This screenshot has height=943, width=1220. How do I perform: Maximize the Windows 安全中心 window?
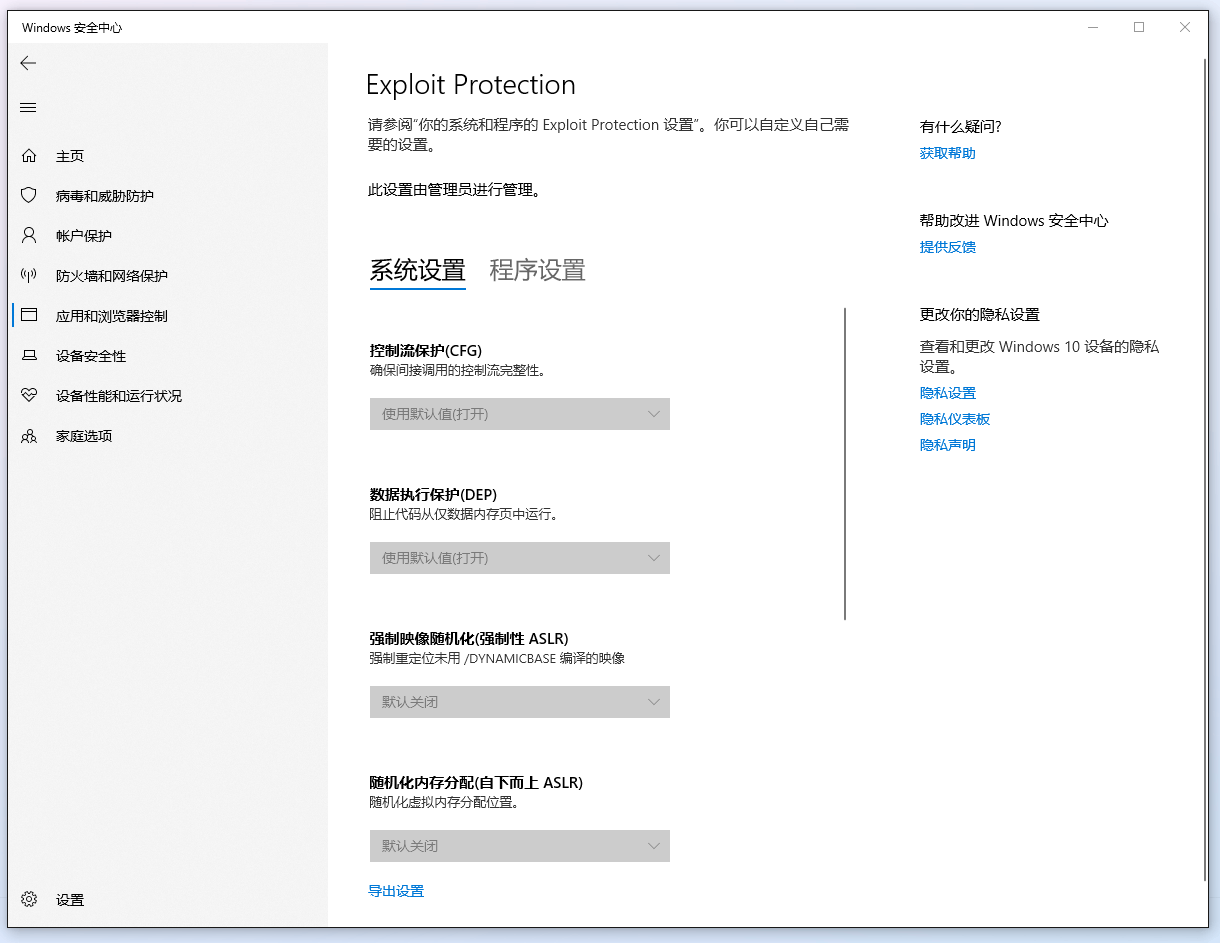[1139, 27]
